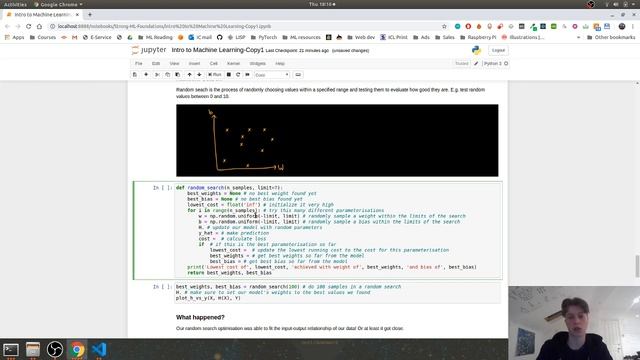Open the Terminal from the dock
The height and width of the screenshot is (360, 640).
pyautogui.click(x=11, y=350)
